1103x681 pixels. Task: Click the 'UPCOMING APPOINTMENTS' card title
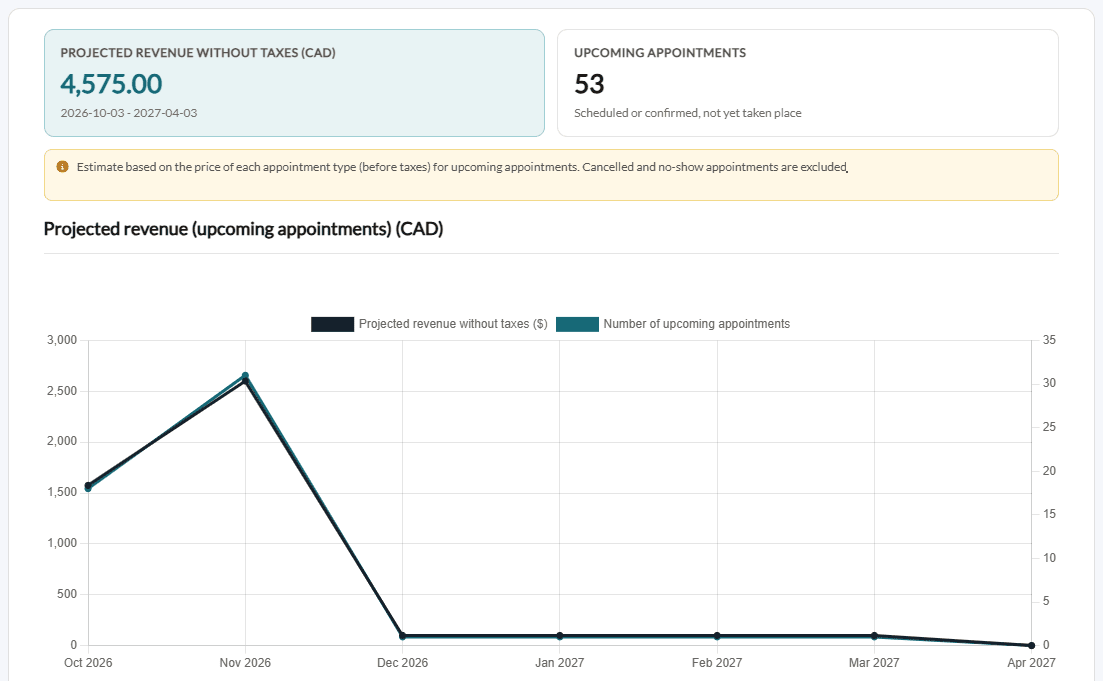click(x=660, y=53)
